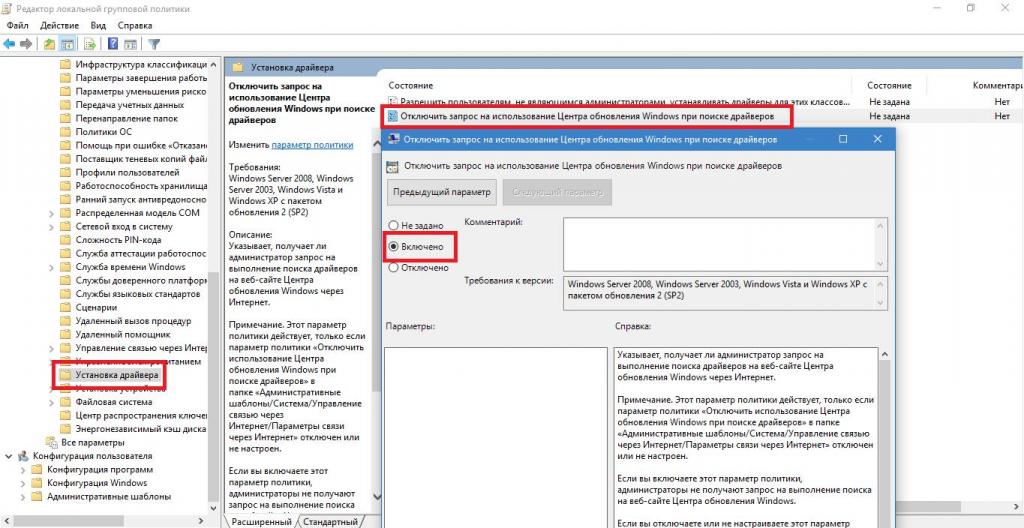
Task: Open the Справка menu
Action: point(135,25)
